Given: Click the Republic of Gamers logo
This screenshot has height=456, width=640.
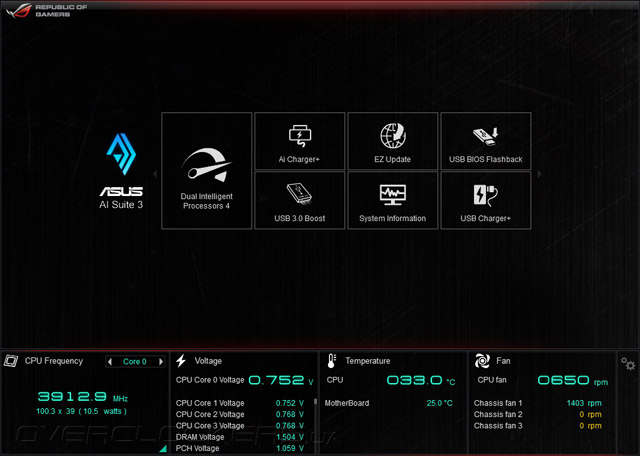Looking at the screenshot, I should [47, 10].
